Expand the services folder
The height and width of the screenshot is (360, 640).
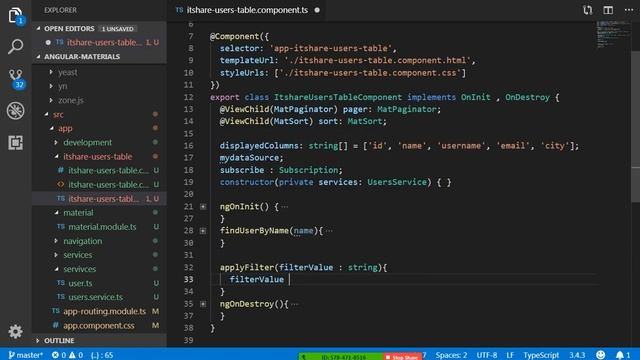coord(99,255)
